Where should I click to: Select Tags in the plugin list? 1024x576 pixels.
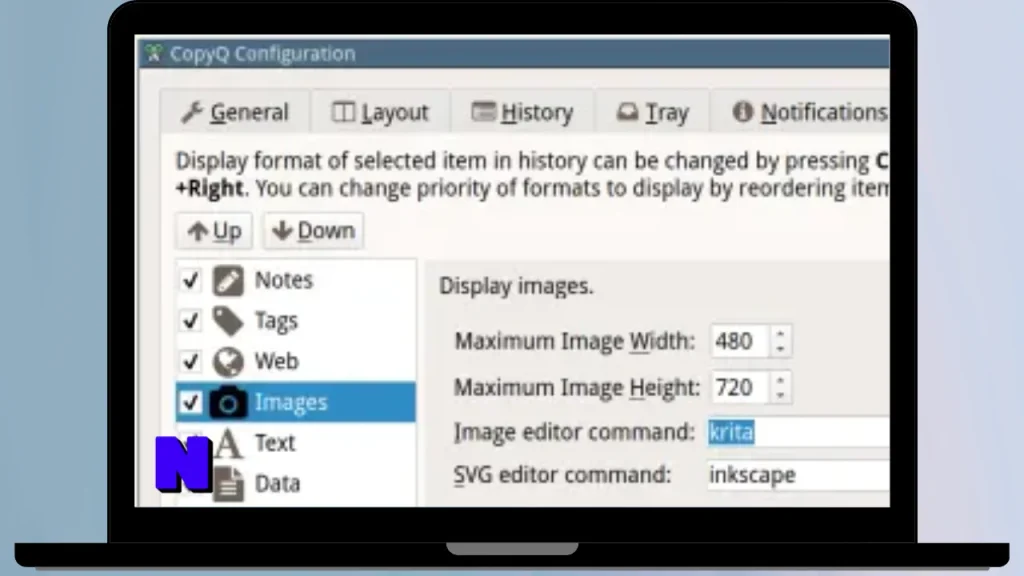coord(295,321)
